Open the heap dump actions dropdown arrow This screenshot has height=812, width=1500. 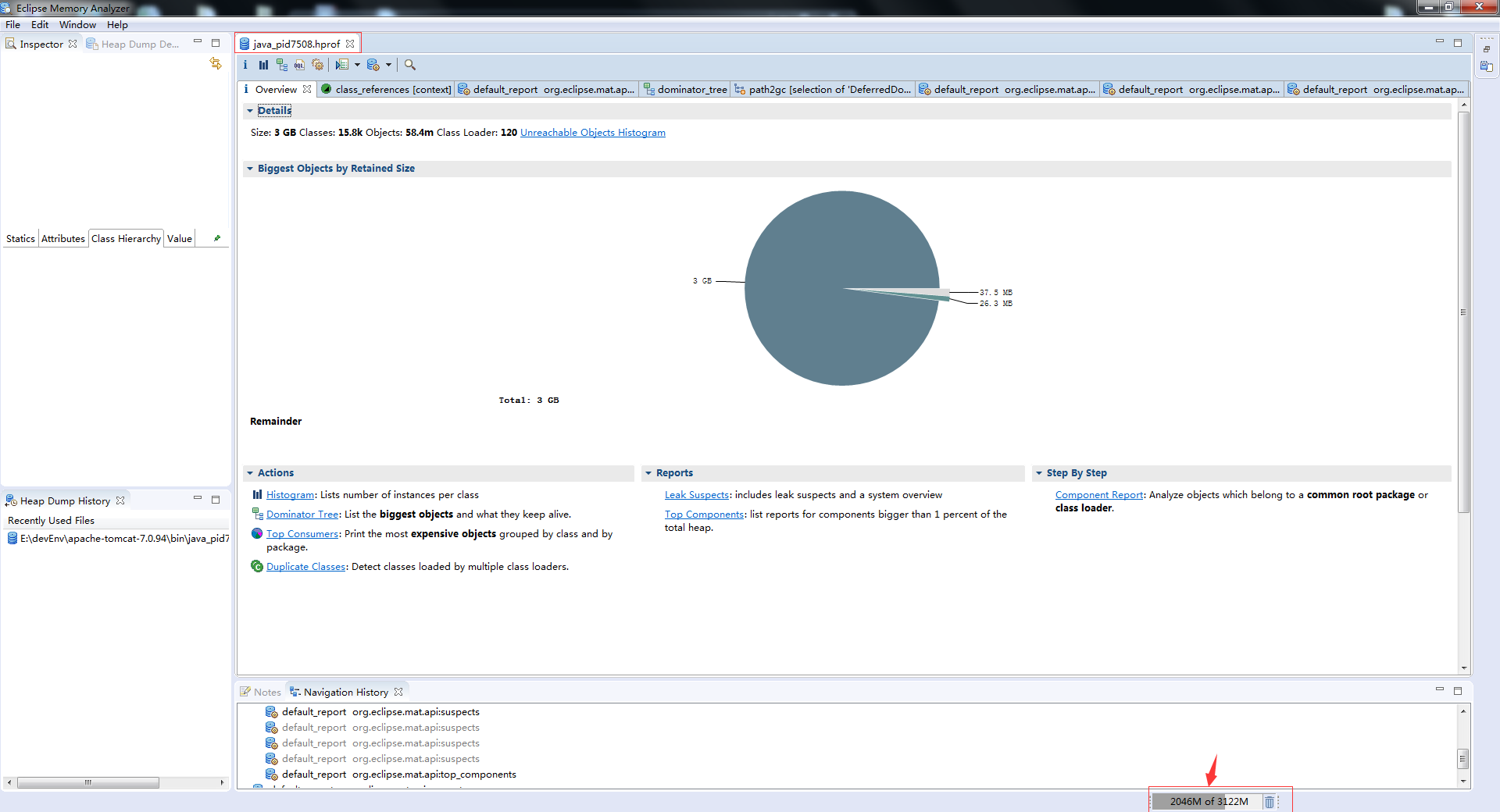[387, 65]
